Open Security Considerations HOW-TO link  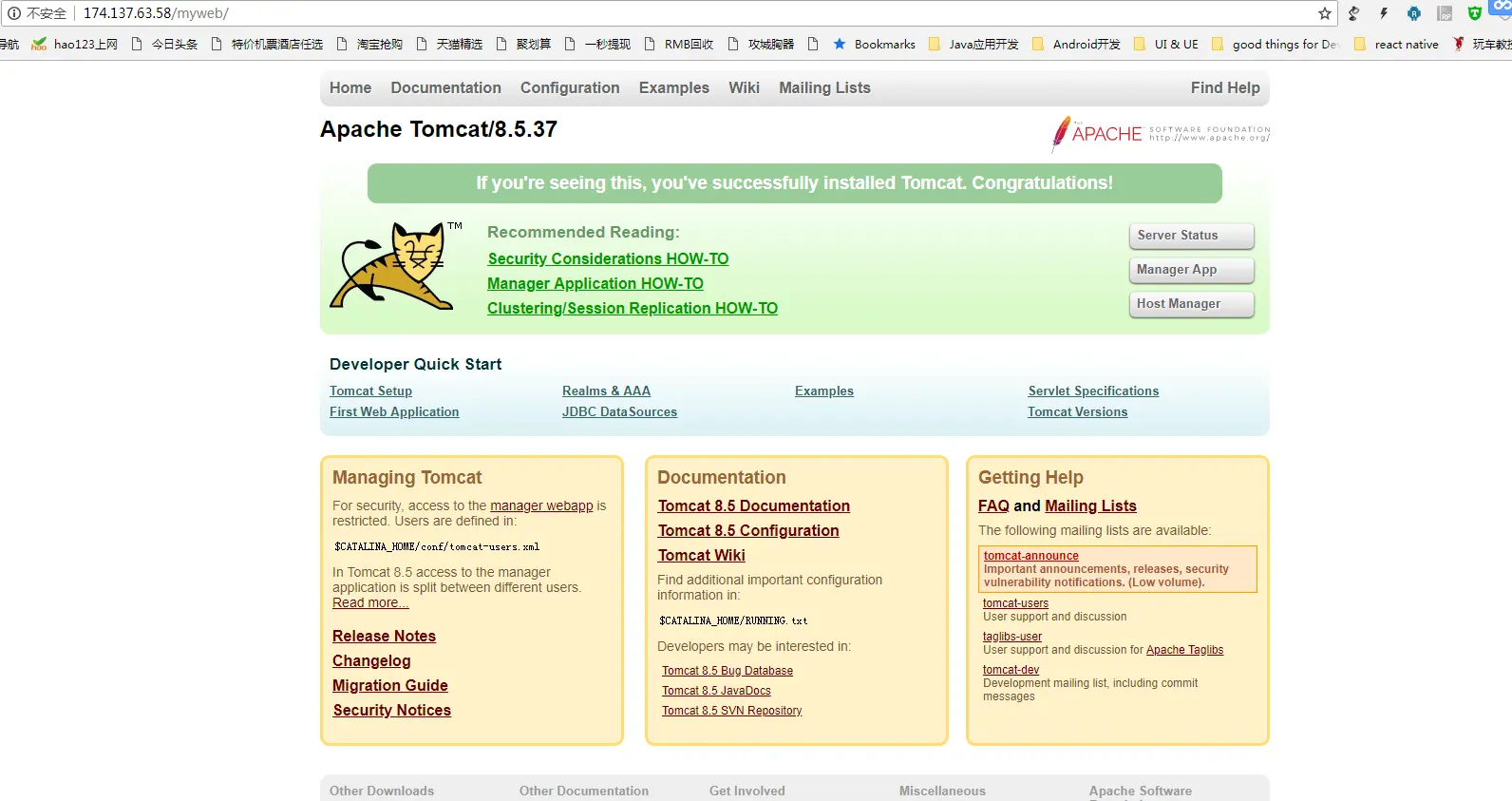[x=608, y=258]
